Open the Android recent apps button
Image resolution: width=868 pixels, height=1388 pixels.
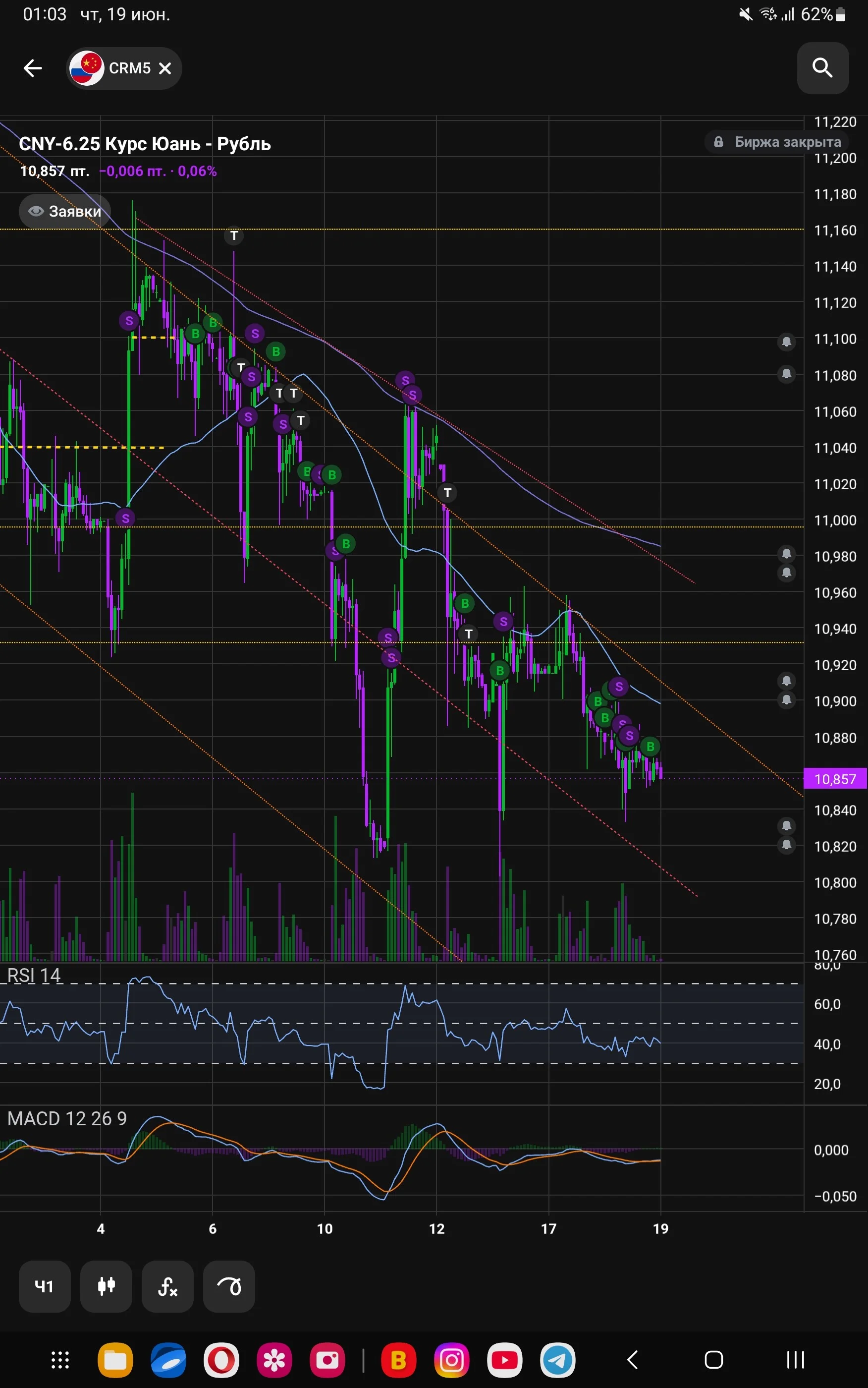(795, 1360)
